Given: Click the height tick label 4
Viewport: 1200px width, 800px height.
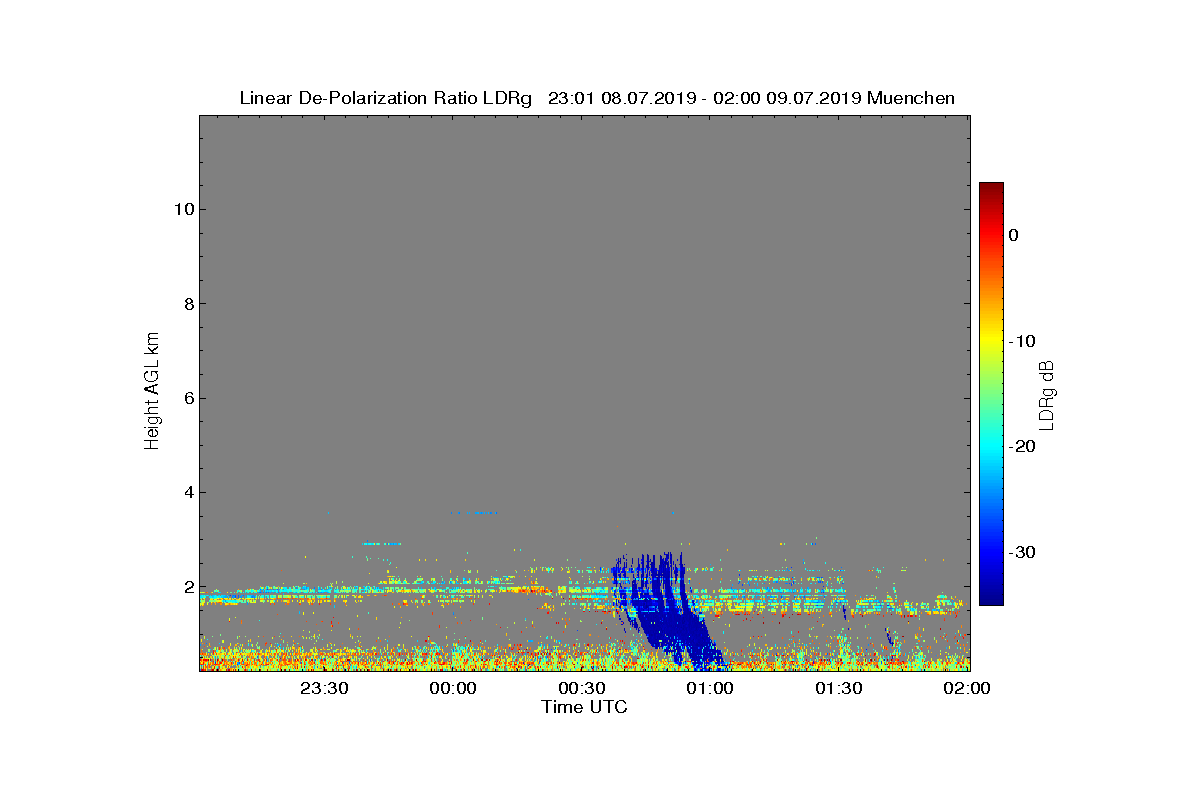Looking at the screenshot, I should 187,492.
